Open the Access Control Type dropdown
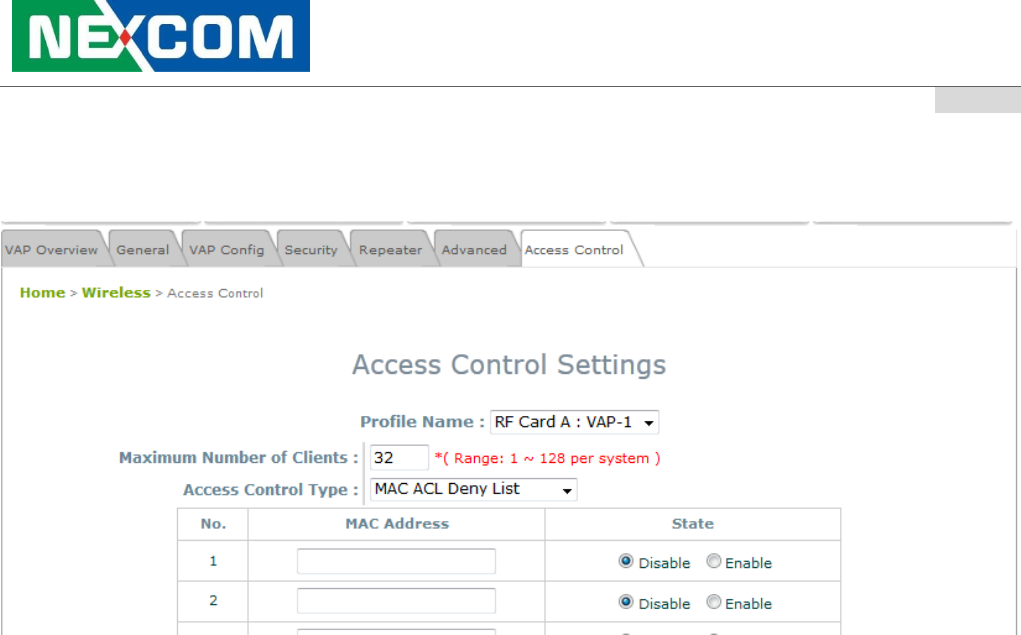Screen dimensions: 1021x635 pos(473,490)
